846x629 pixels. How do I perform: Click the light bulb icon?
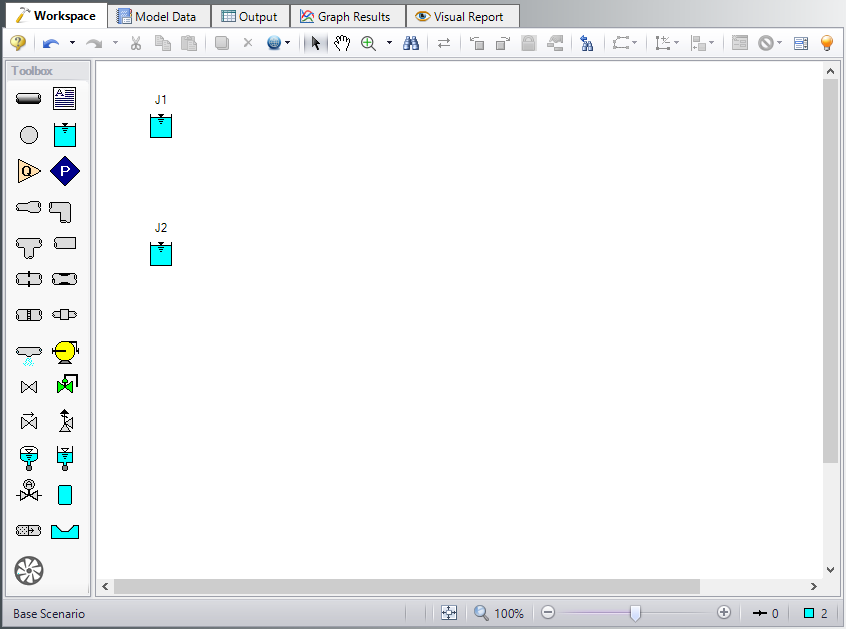(x=827, y=43)
